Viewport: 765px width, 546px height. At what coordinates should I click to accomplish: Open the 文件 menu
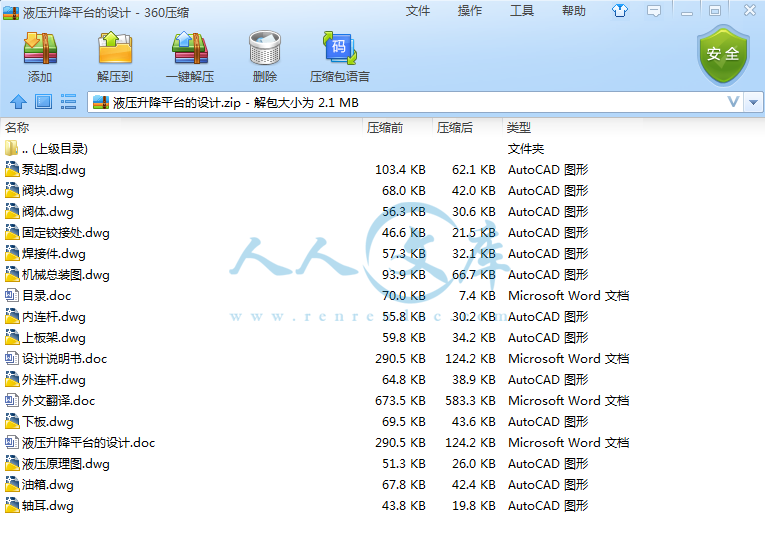click(418, 11)
